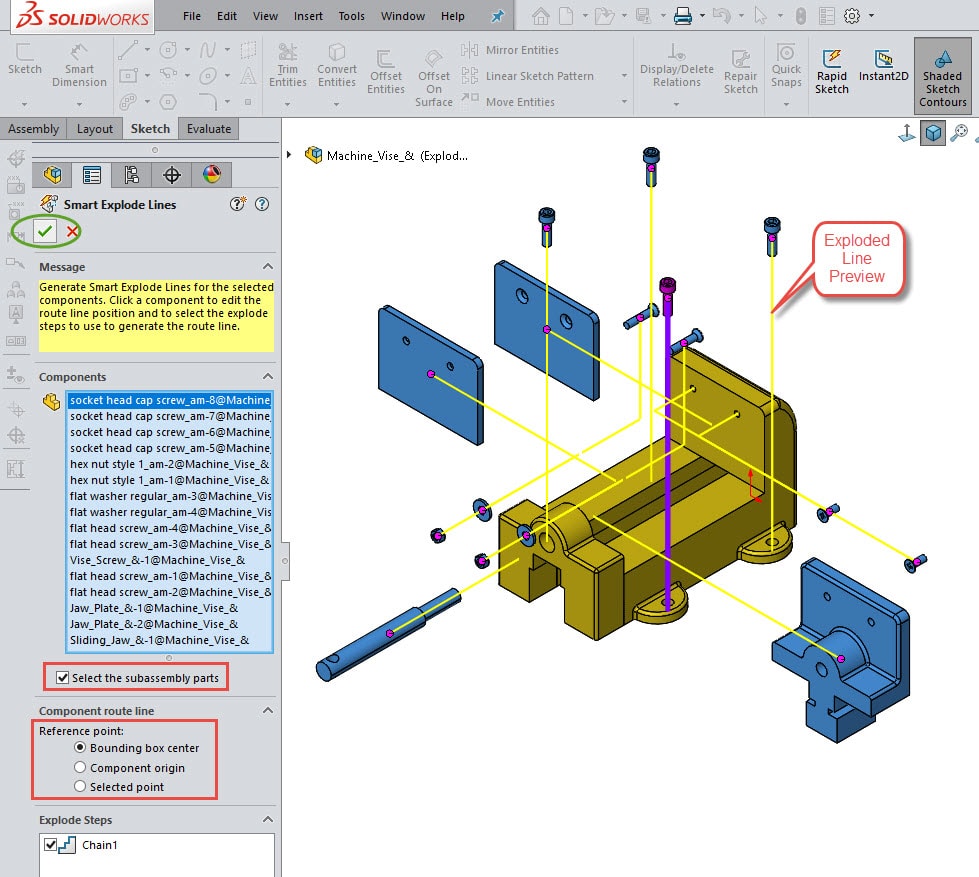Toggle Shaded Sketch Contours
Viewport: 979px width, 877px height.
click(942, 75)
